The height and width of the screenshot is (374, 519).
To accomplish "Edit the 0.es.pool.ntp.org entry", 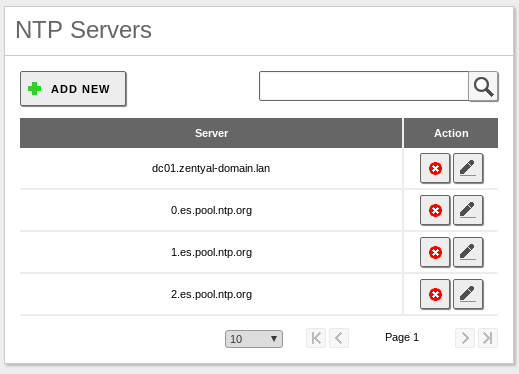I will coord(468,210).
